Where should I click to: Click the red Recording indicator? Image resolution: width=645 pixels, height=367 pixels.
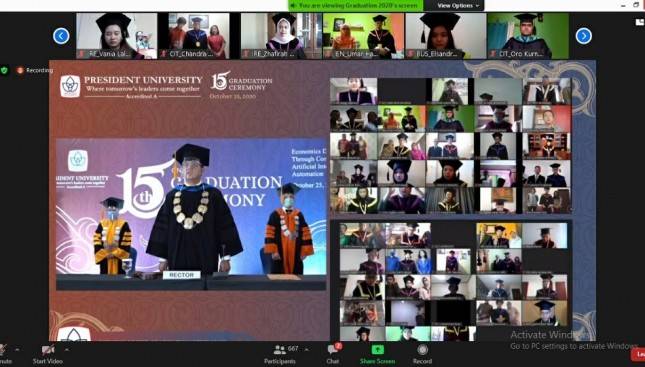[x=35, y=70]
